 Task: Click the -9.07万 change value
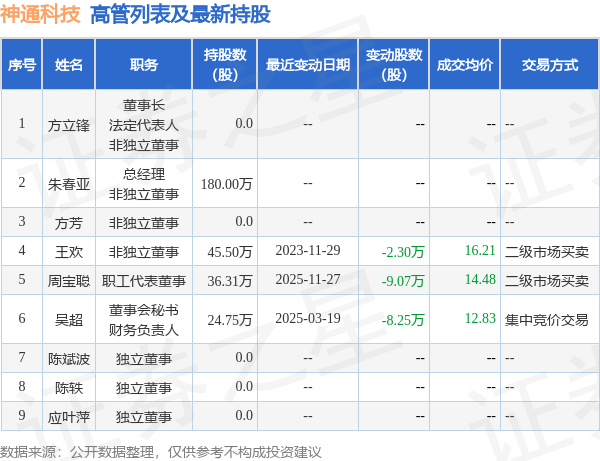[403, 281]
